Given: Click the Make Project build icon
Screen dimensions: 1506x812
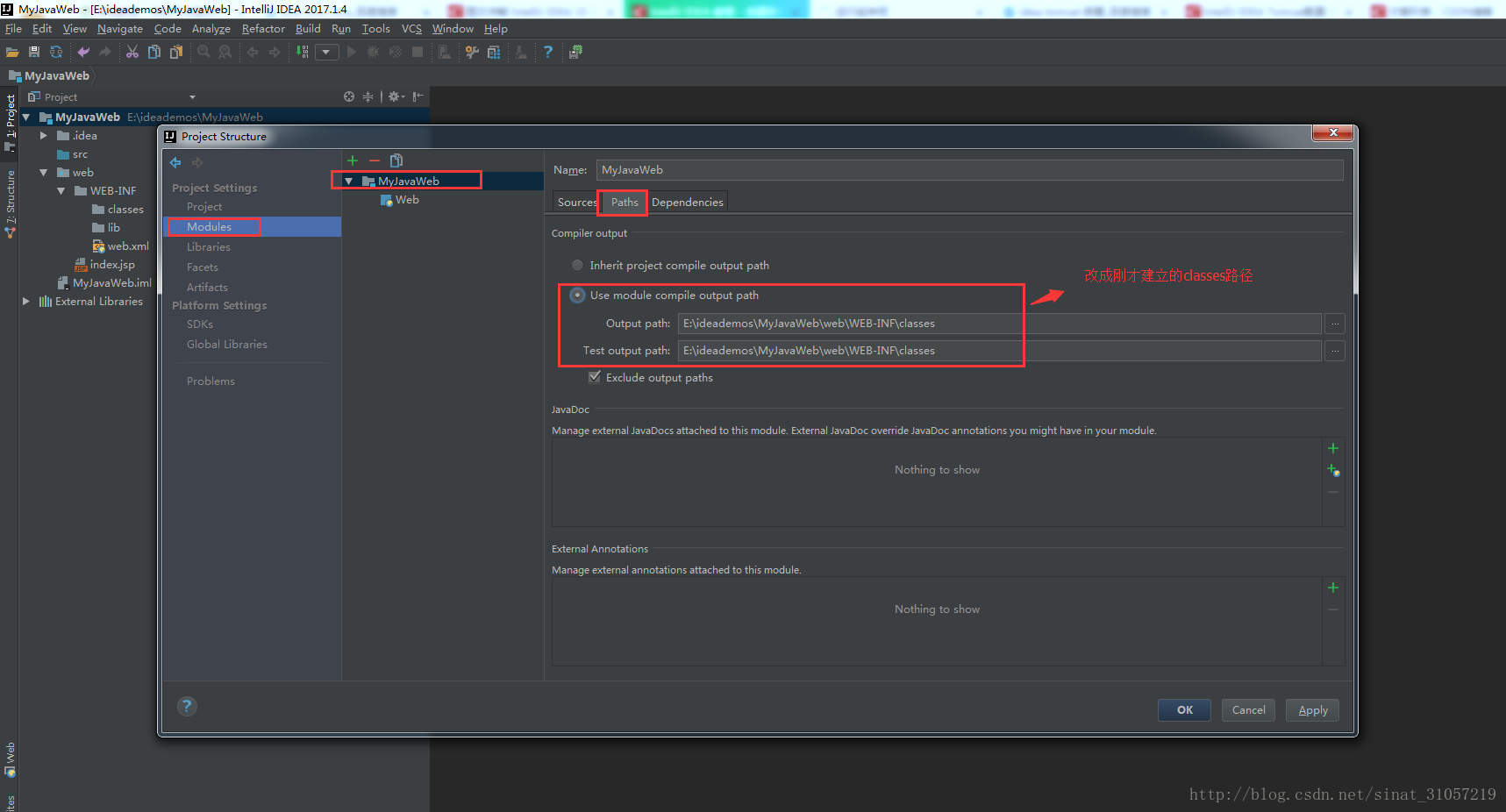Looking at the screenshot, I should pyautogui.click(x=303, y=53).
